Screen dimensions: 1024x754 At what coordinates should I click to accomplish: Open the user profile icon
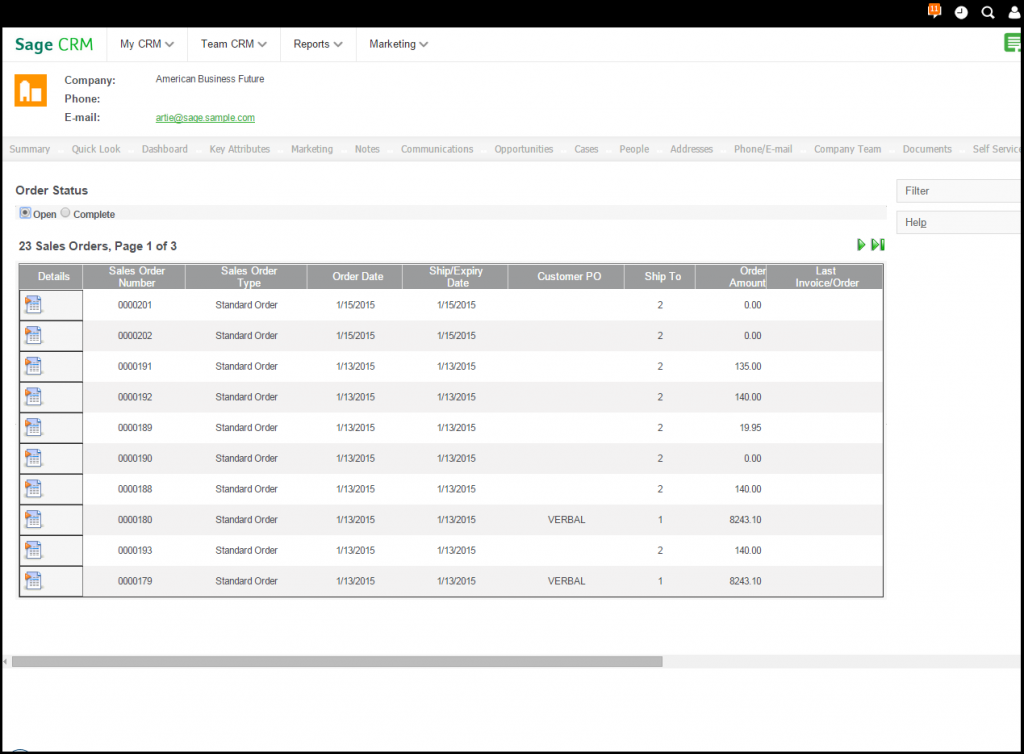click(1013, 12)
